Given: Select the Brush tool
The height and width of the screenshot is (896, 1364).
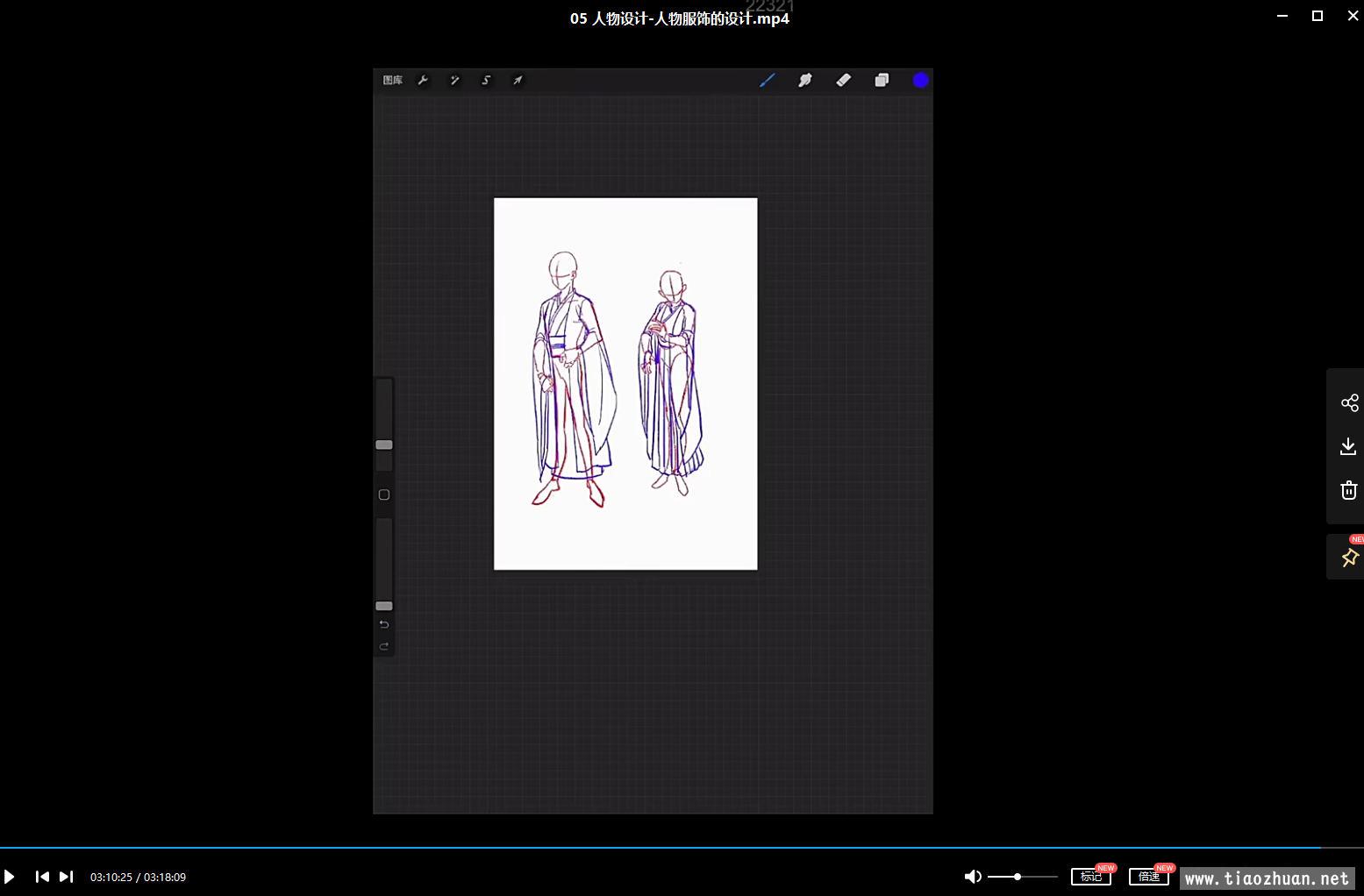Looking at the screenshot, I should point(768,81).
